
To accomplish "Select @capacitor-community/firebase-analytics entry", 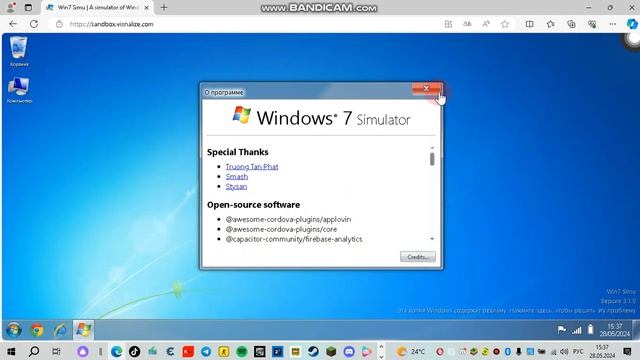I will point(294,239).
